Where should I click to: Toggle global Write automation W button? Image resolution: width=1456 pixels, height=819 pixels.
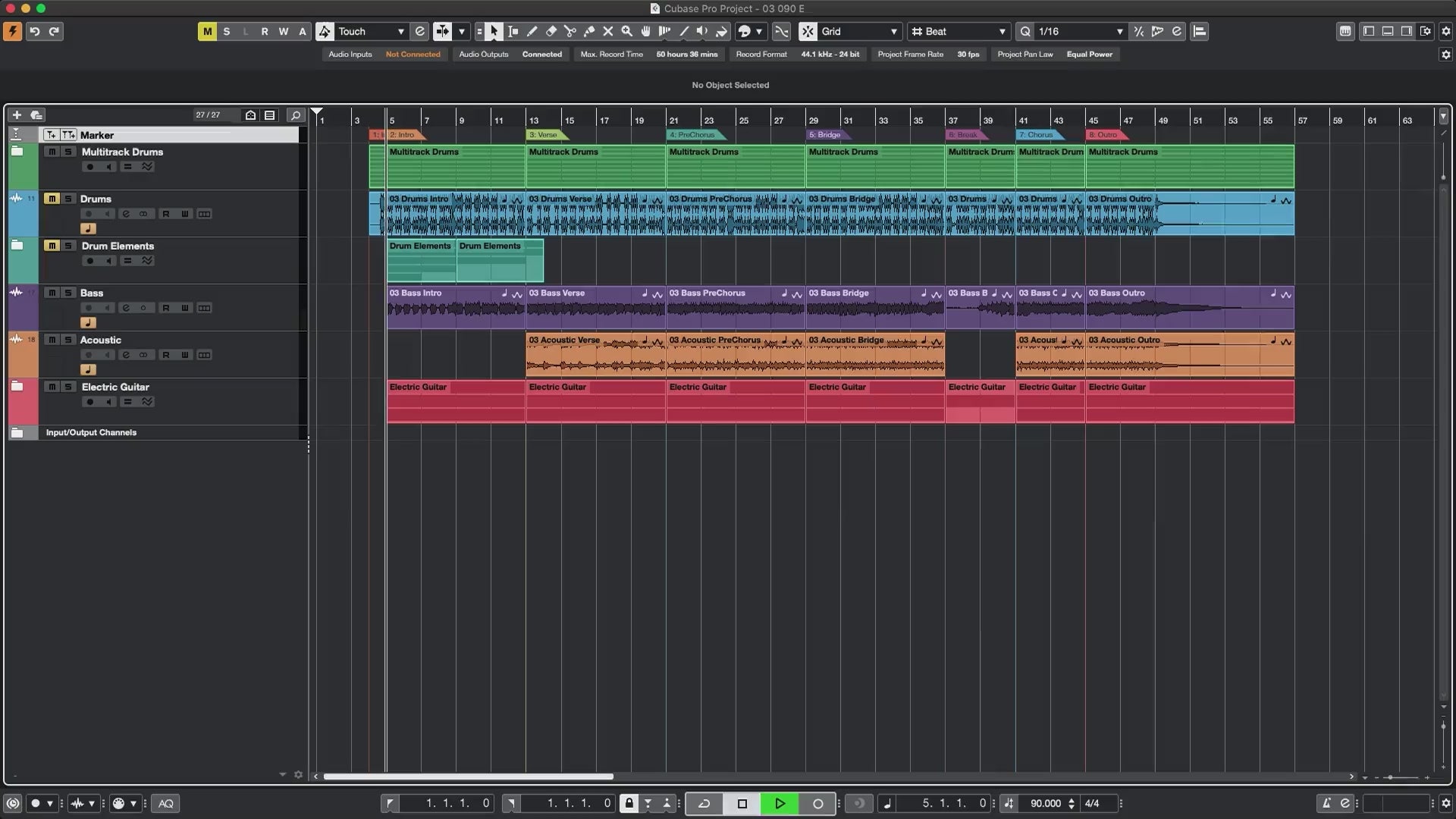(283, 31)
